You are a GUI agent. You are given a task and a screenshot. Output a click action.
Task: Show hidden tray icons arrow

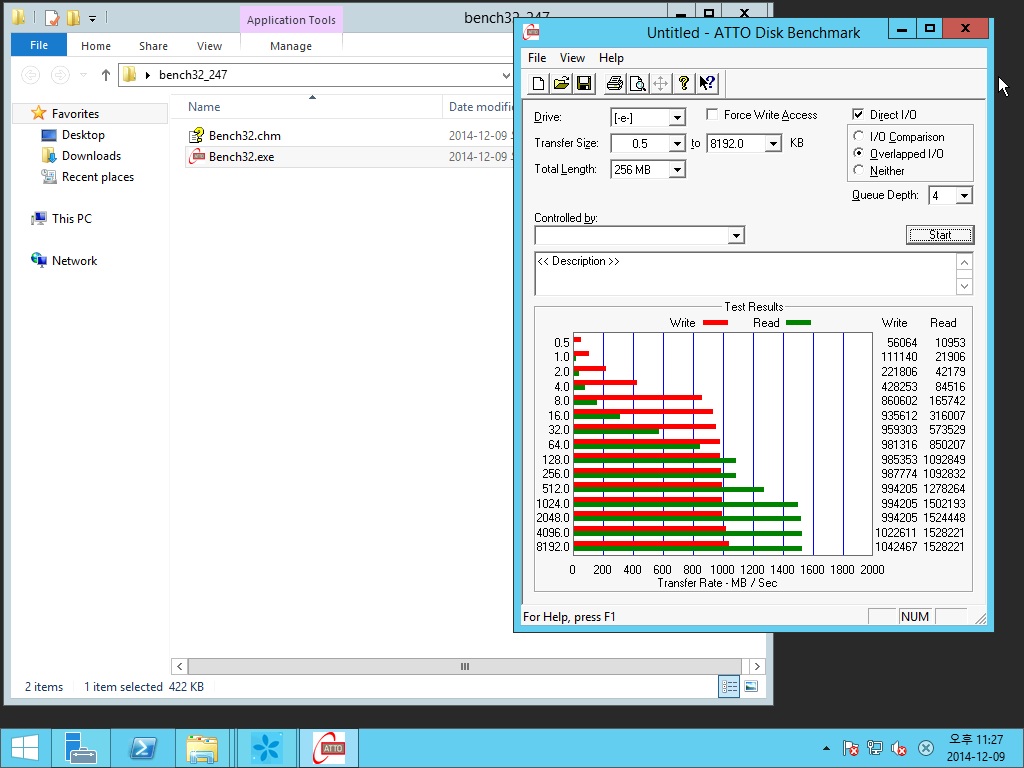pos(826,748)
